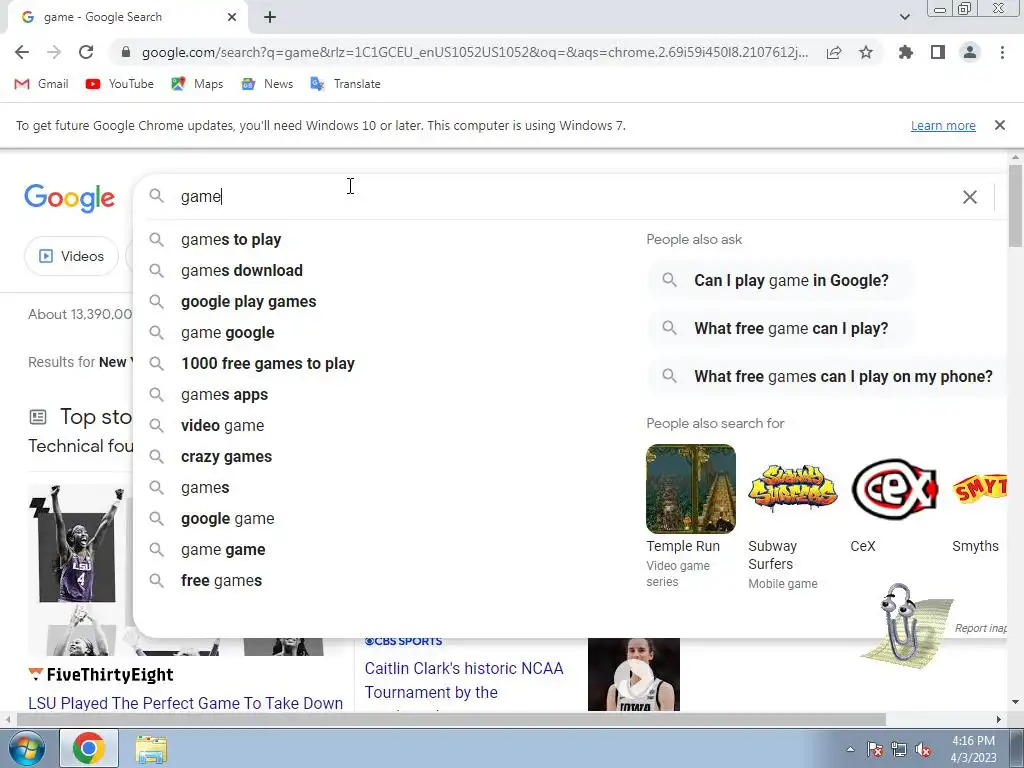The width and height of the screenshot is (1024, 768).
Task: Toggle the Chrome side panel icon
Action: pos(938,52)
